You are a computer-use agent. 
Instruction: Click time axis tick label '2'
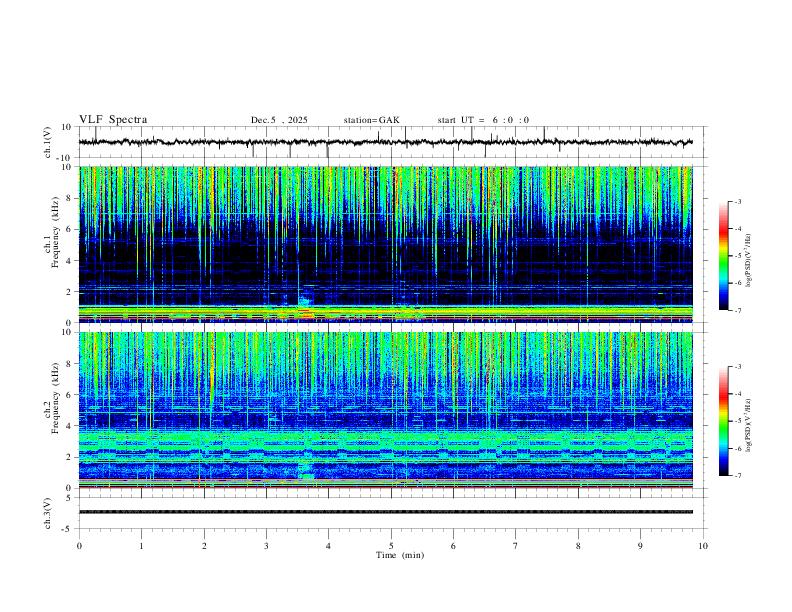(x=204, y=546)
